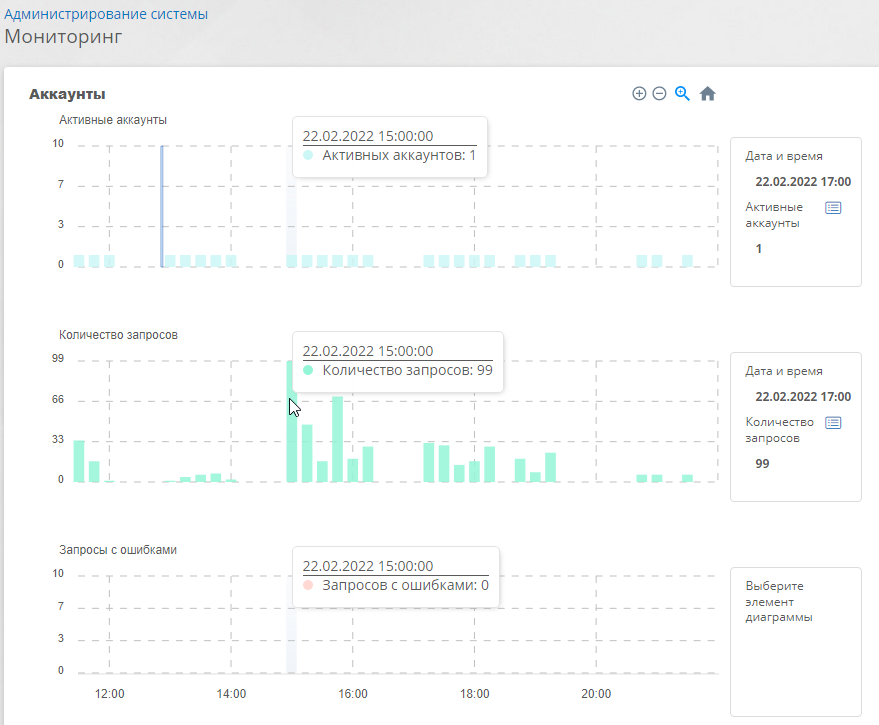Click the light blue marker in accounts tooltip

pos(308,156)
